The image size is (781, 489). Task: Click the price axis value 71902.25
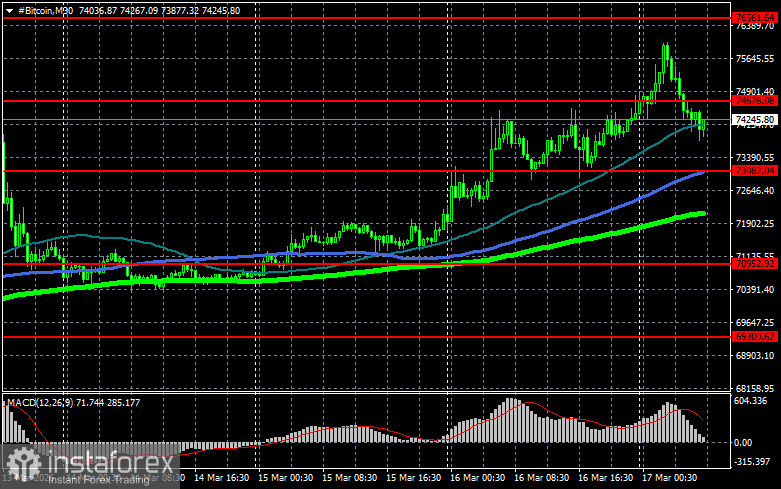pos(755,224)
